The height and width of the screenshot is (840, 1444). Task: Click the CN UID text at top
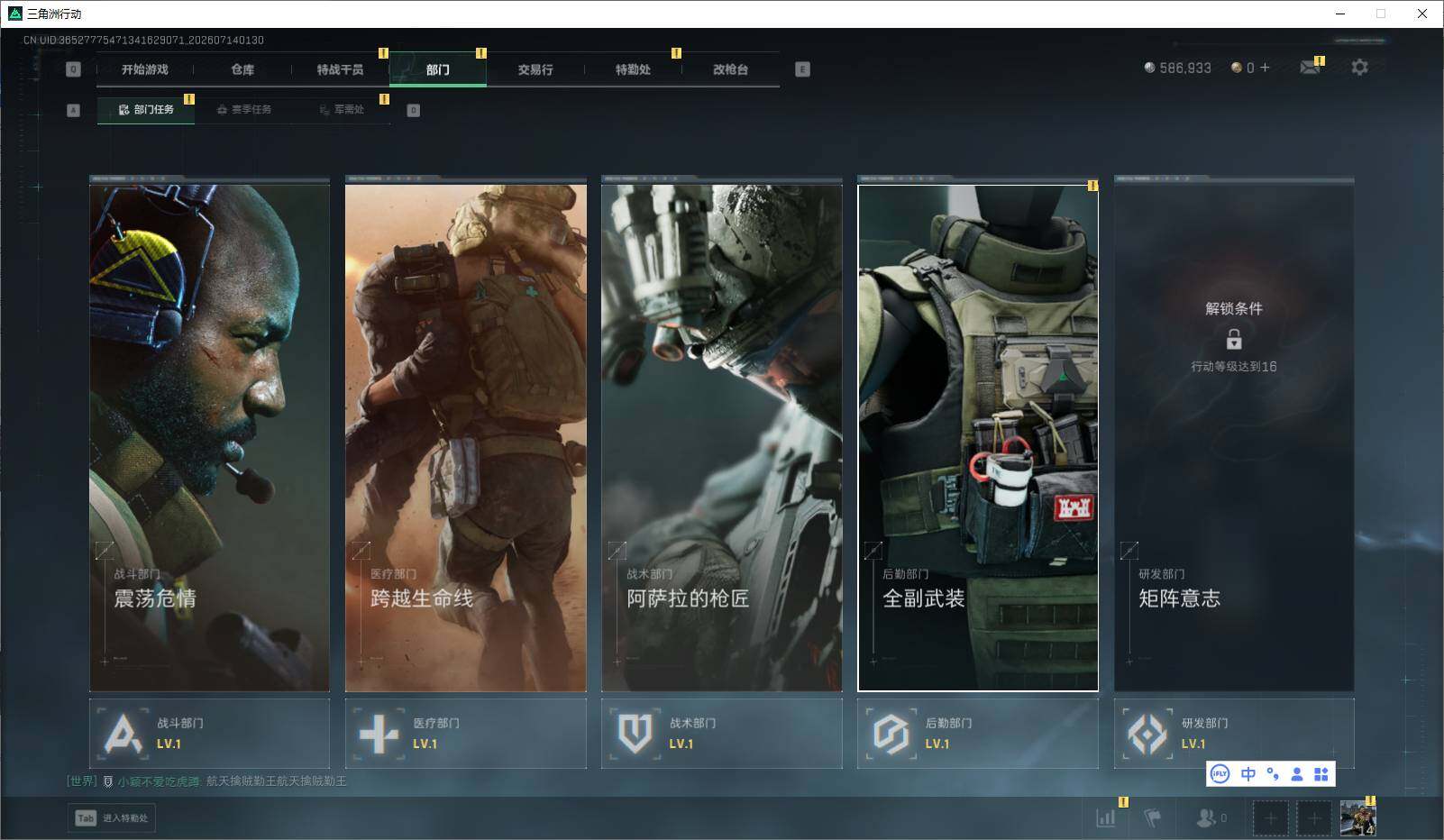pyautogui.click(x=143, y=41)
